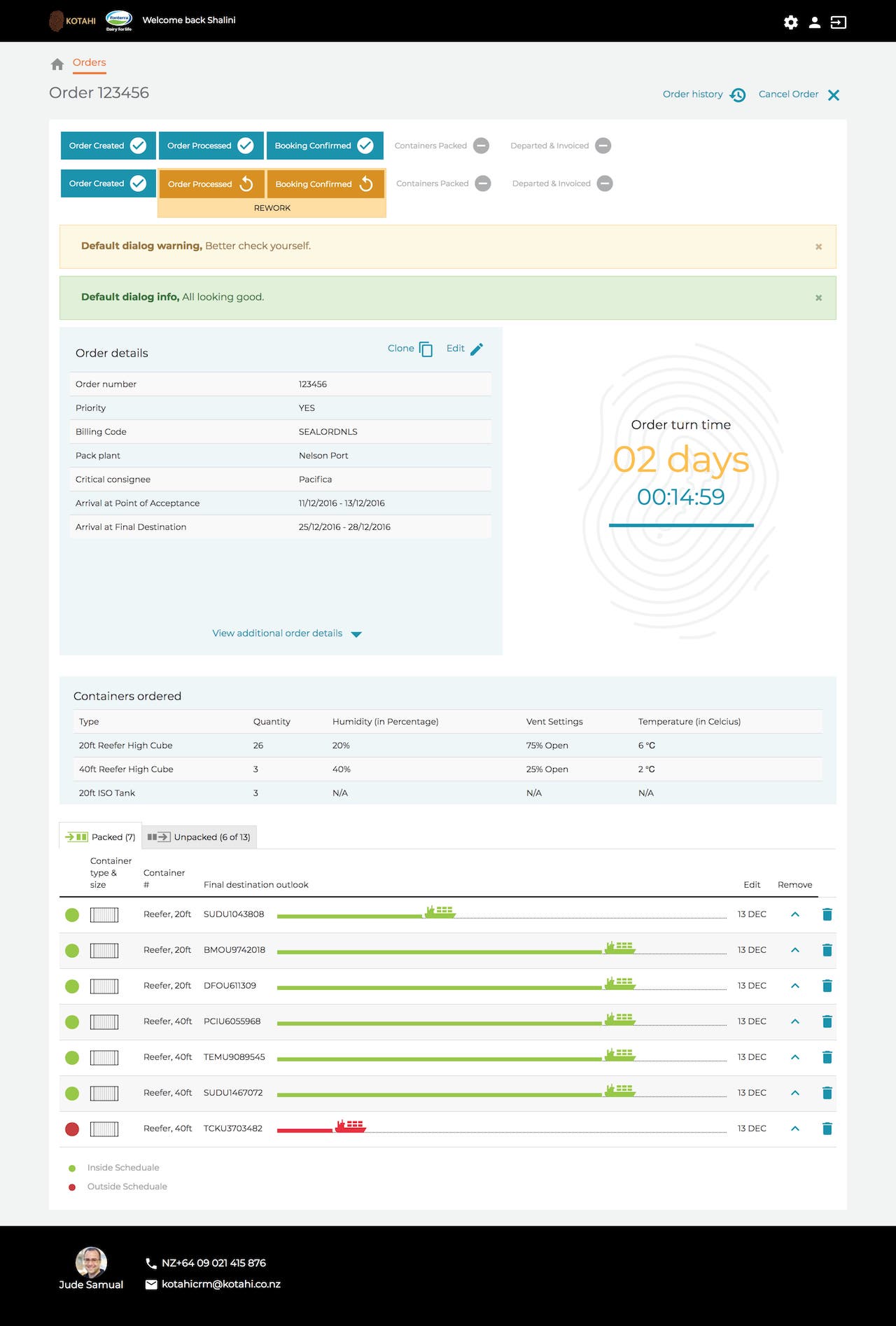Click the SEALORDNLS billing code value
The image size is (896, 1326).
(328, 432)
